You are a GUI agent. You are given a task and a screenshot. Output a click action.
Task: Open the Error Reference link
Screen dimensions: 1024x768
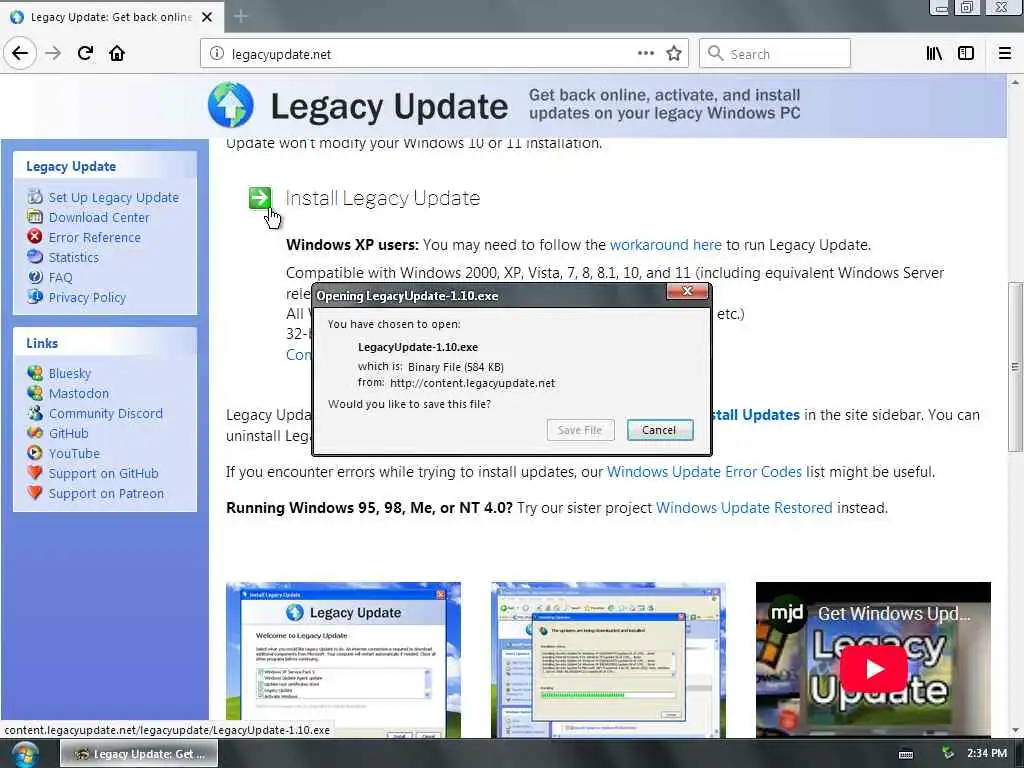point(95,237)
